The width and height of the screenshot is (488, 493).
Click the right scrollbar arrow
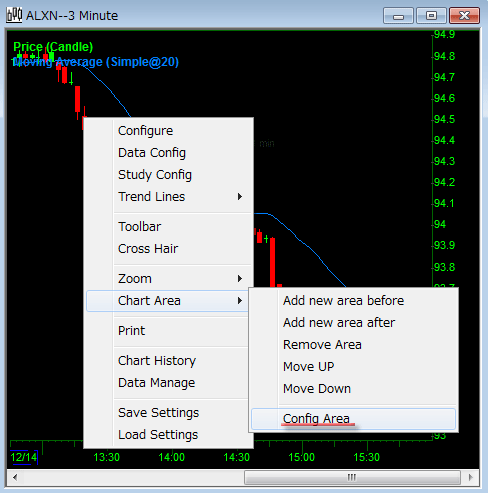click(471, 477)
